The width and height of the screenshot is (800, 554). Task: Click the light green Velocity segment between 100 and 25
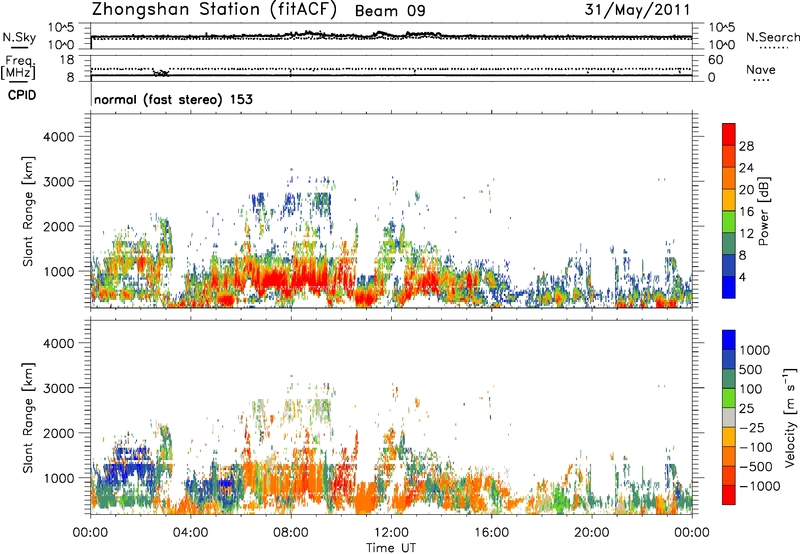pos(729,398)
